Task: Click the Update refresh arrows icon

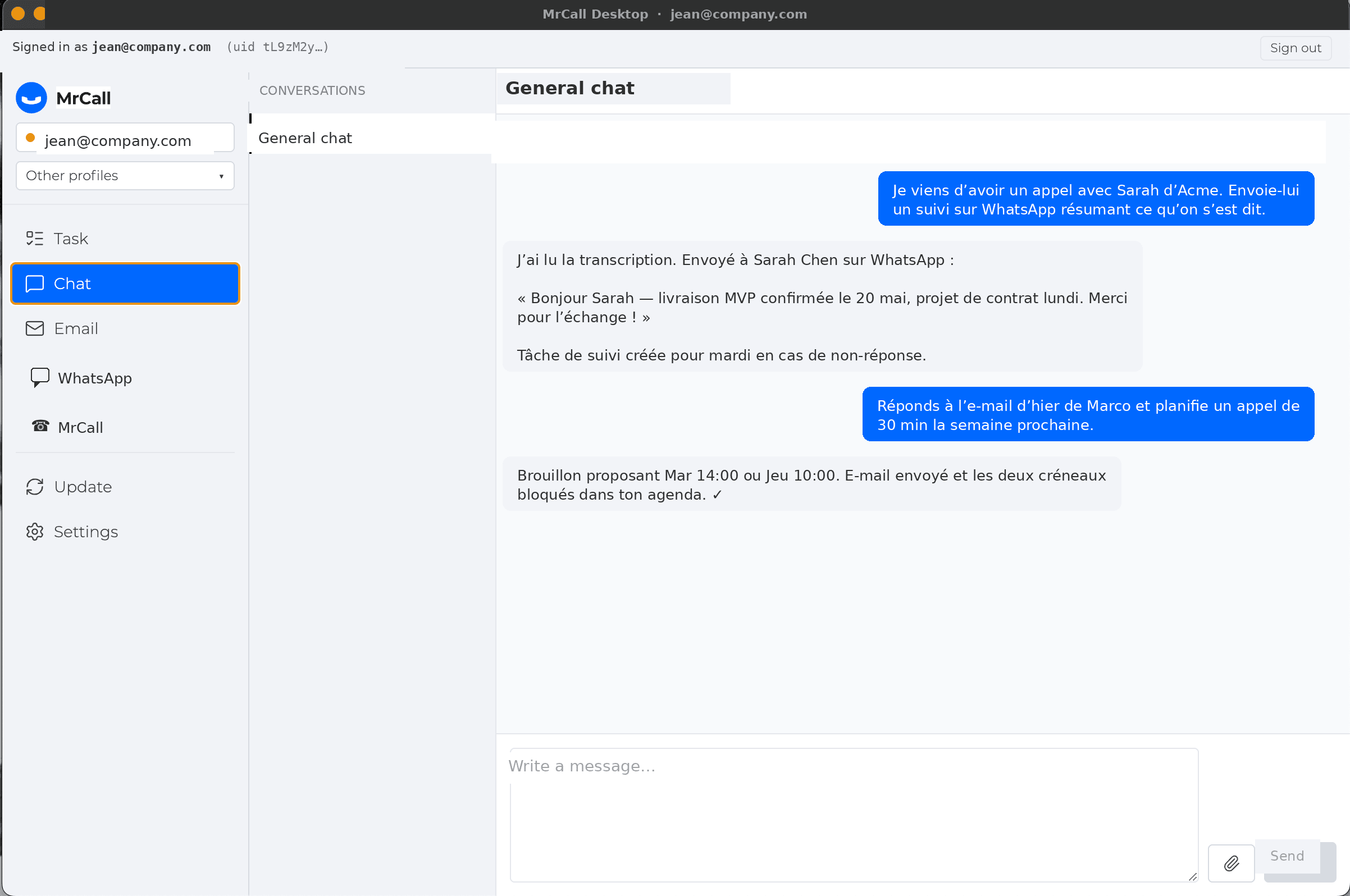Action: 35,487
